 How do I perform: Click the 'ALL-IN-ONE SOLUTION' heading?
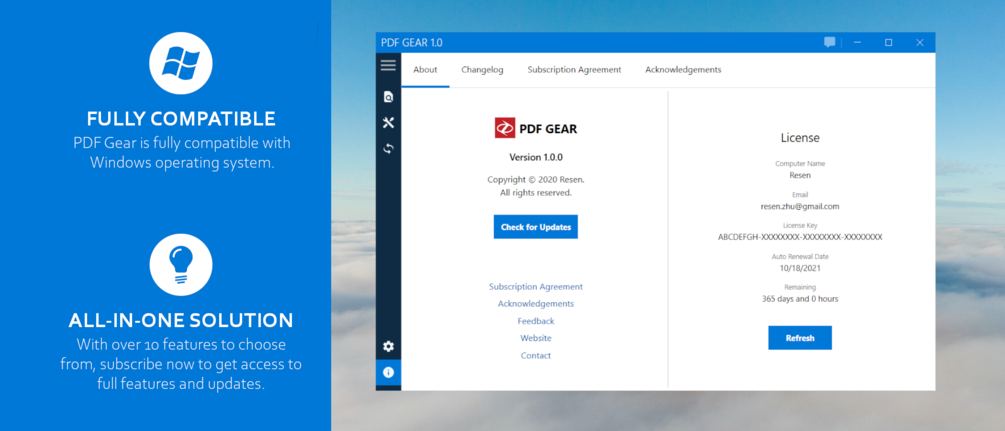click(181, 321)
